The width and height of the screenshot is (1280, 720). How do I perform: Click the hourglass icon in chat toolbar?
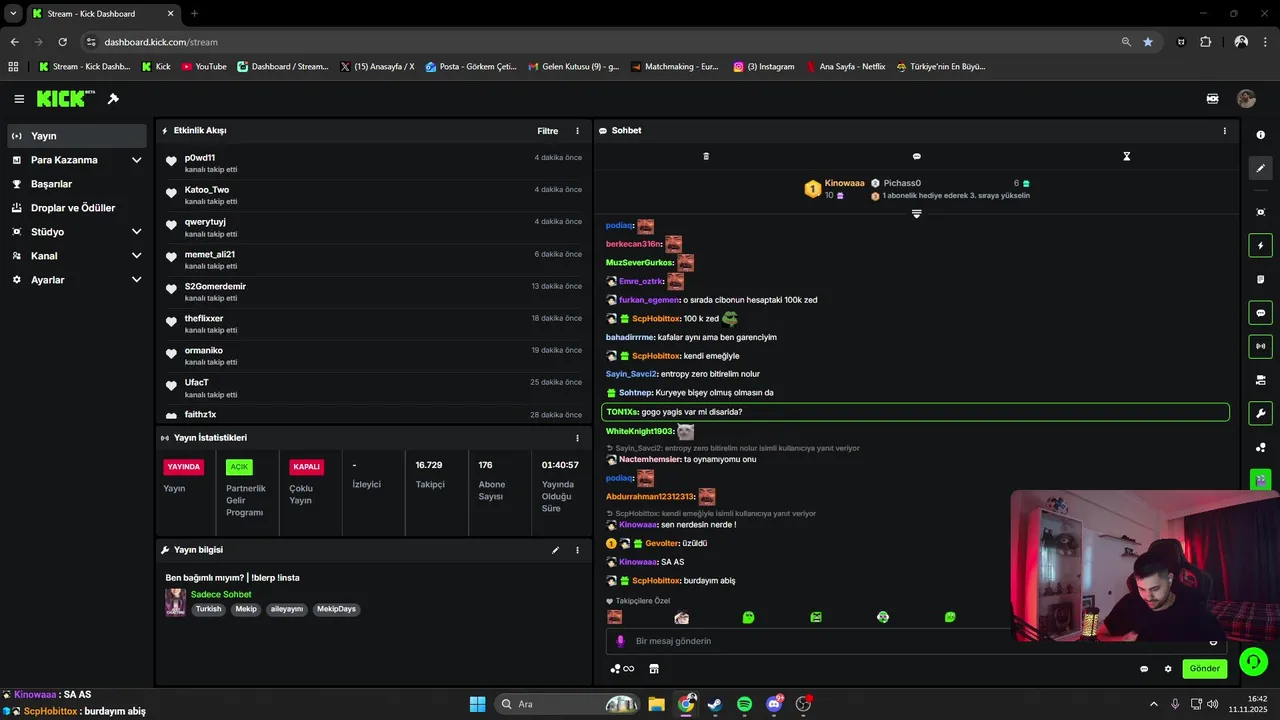pos(1126,156)
